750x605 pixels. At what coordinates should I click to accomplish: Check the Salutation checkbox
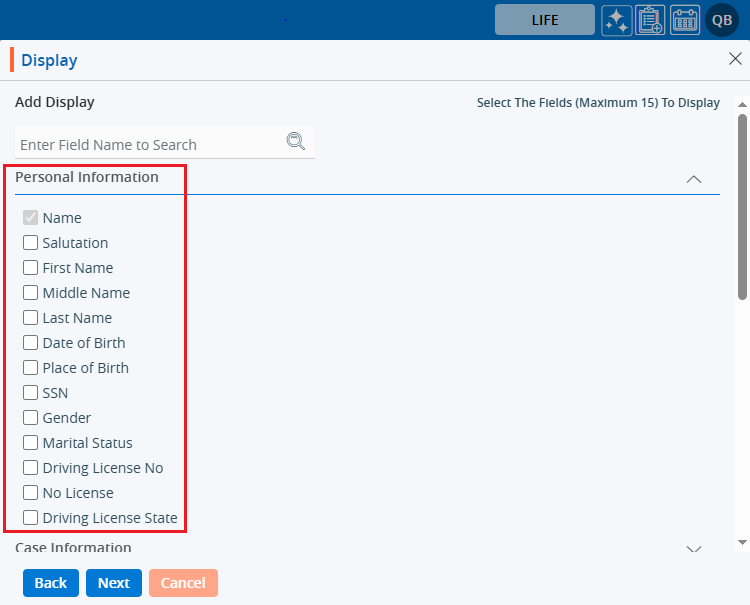click(x=31, y=243)
